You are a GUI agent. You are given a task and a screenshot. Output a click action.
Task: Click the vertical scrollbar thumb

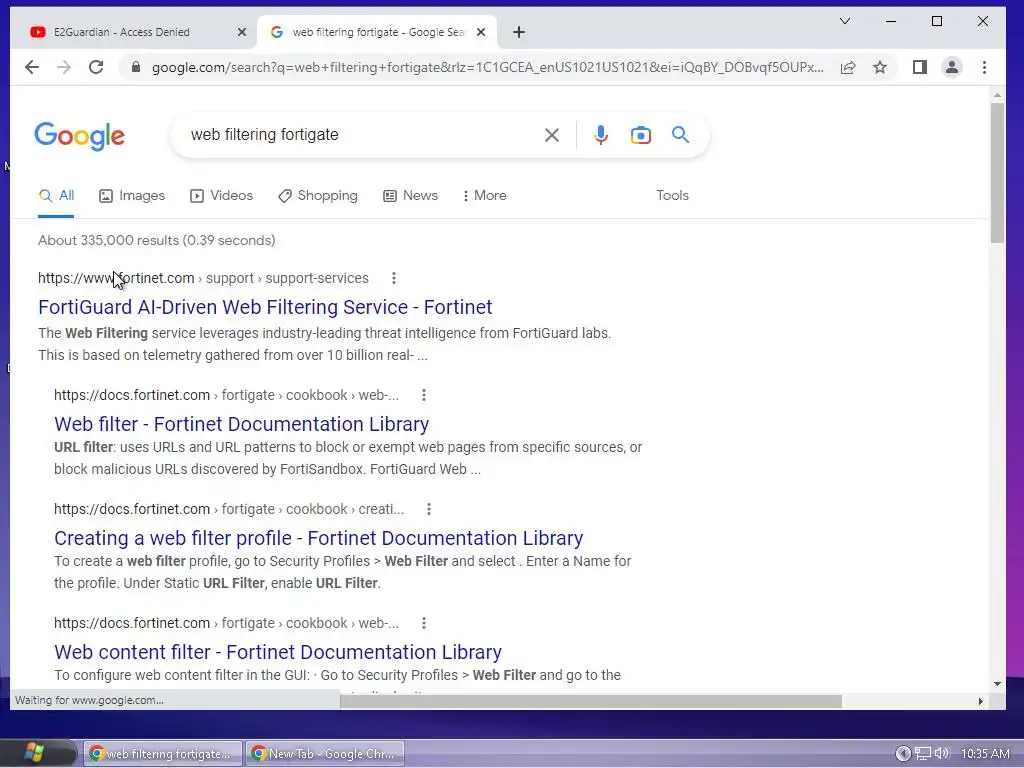997,172
